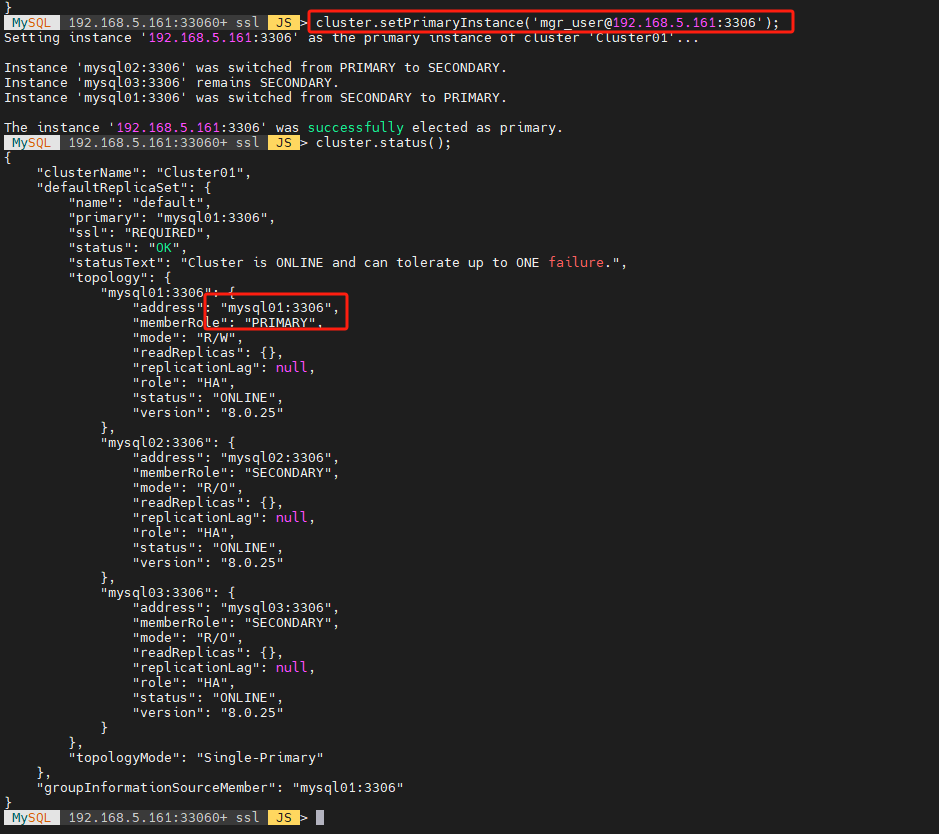The height and width of the screenshot is (834, 939).
Task: Click green 'successfully' word in output
Action: point(356,128)
